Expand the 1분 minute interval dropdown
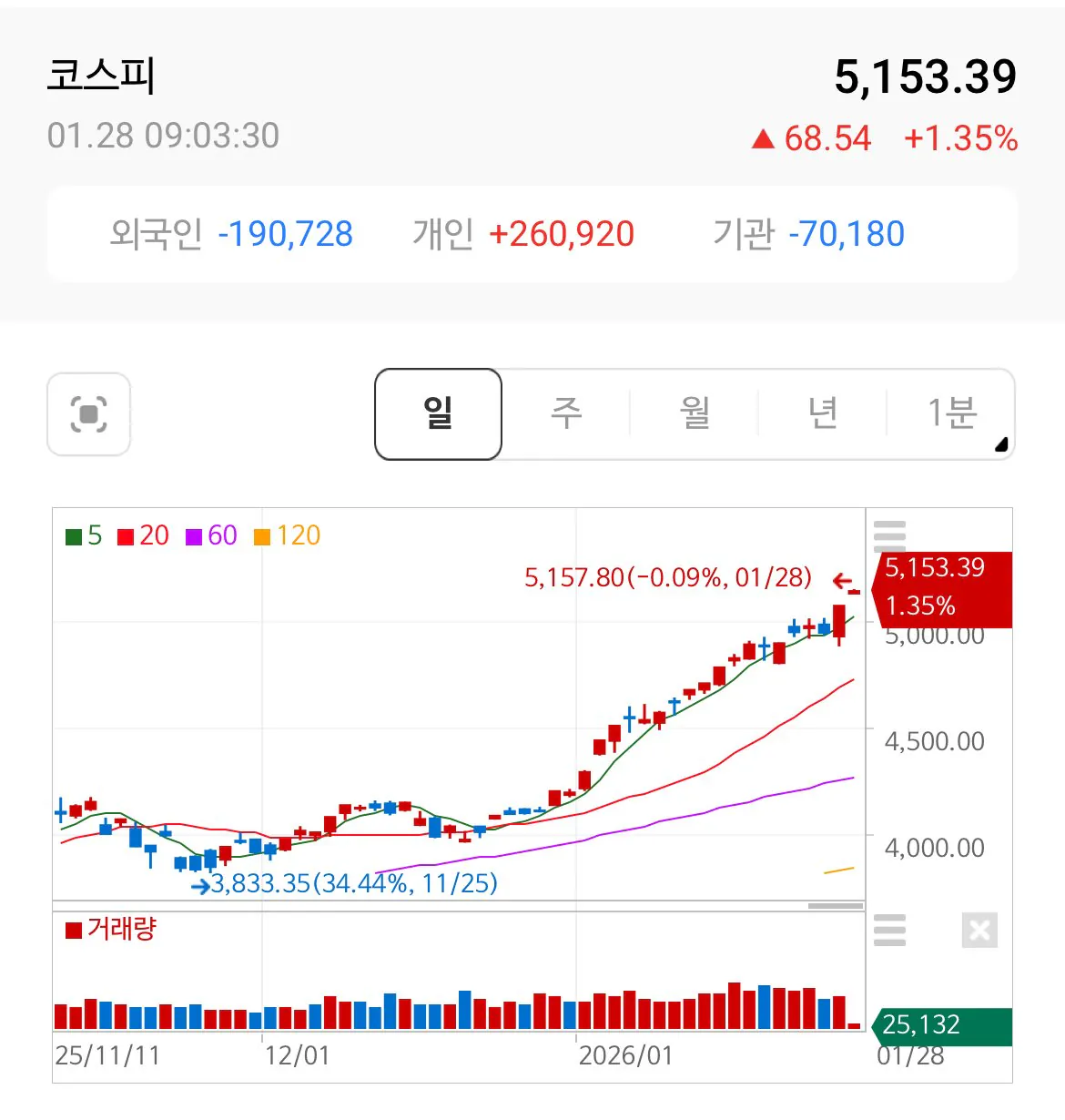The image size is (1065, 1120). pos(952,414)
